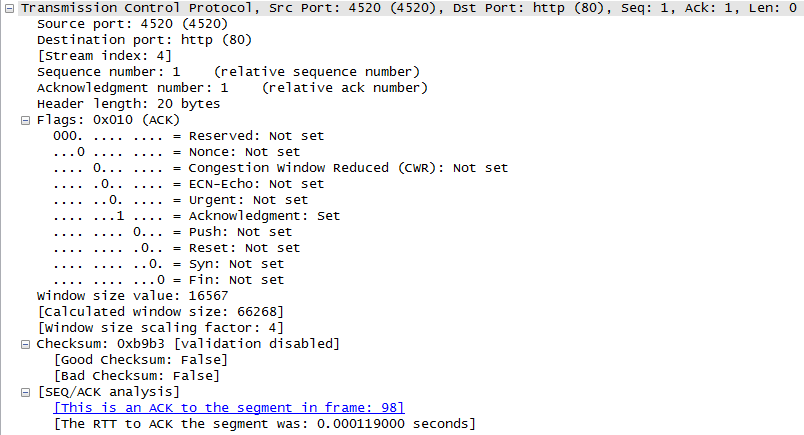Screen dimensions: 804x435
Task: Collapse the Checksum: 0xb9b3 section
Action: point(27,344)
